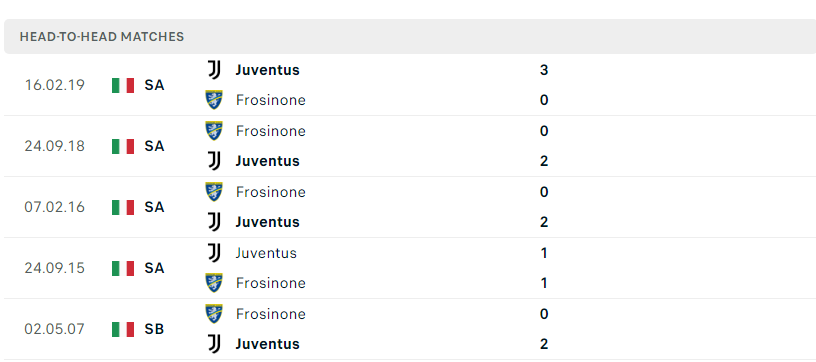Click Frosinone score 1 in 24.09.15 draw
The height and width of the screenshot is (362, 816).
[544, 283]
